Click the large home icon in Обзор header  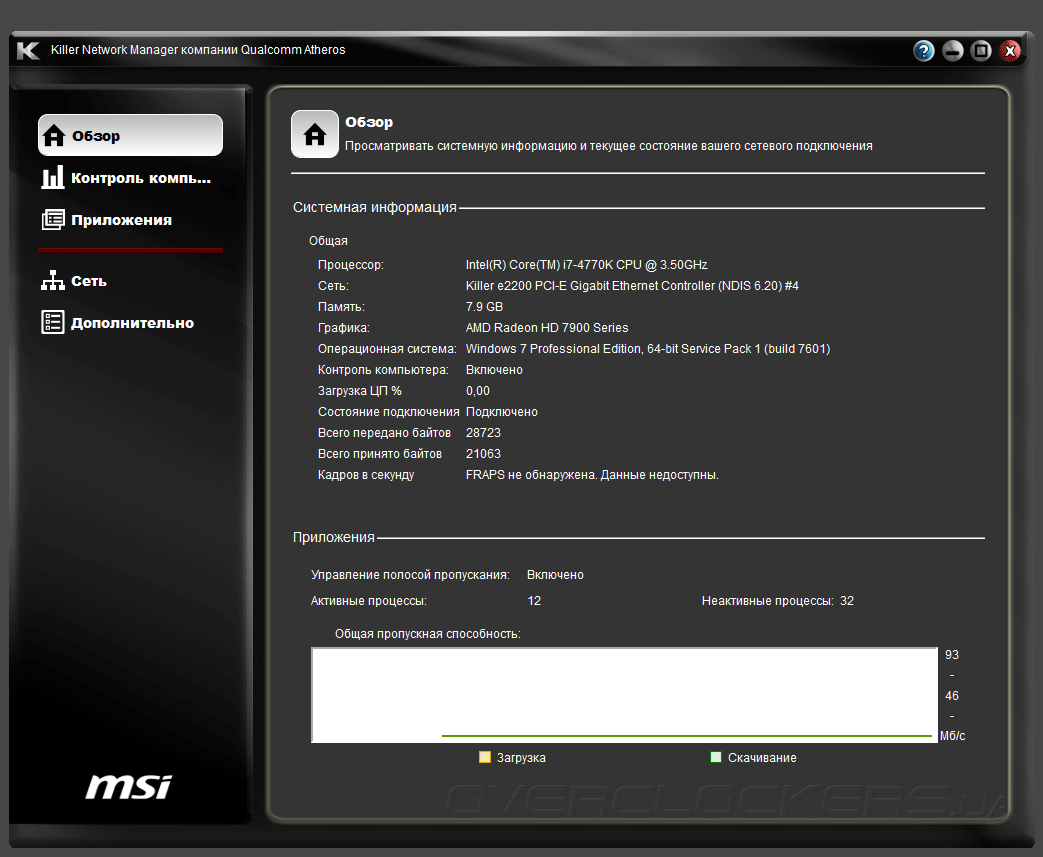point(315,134)
